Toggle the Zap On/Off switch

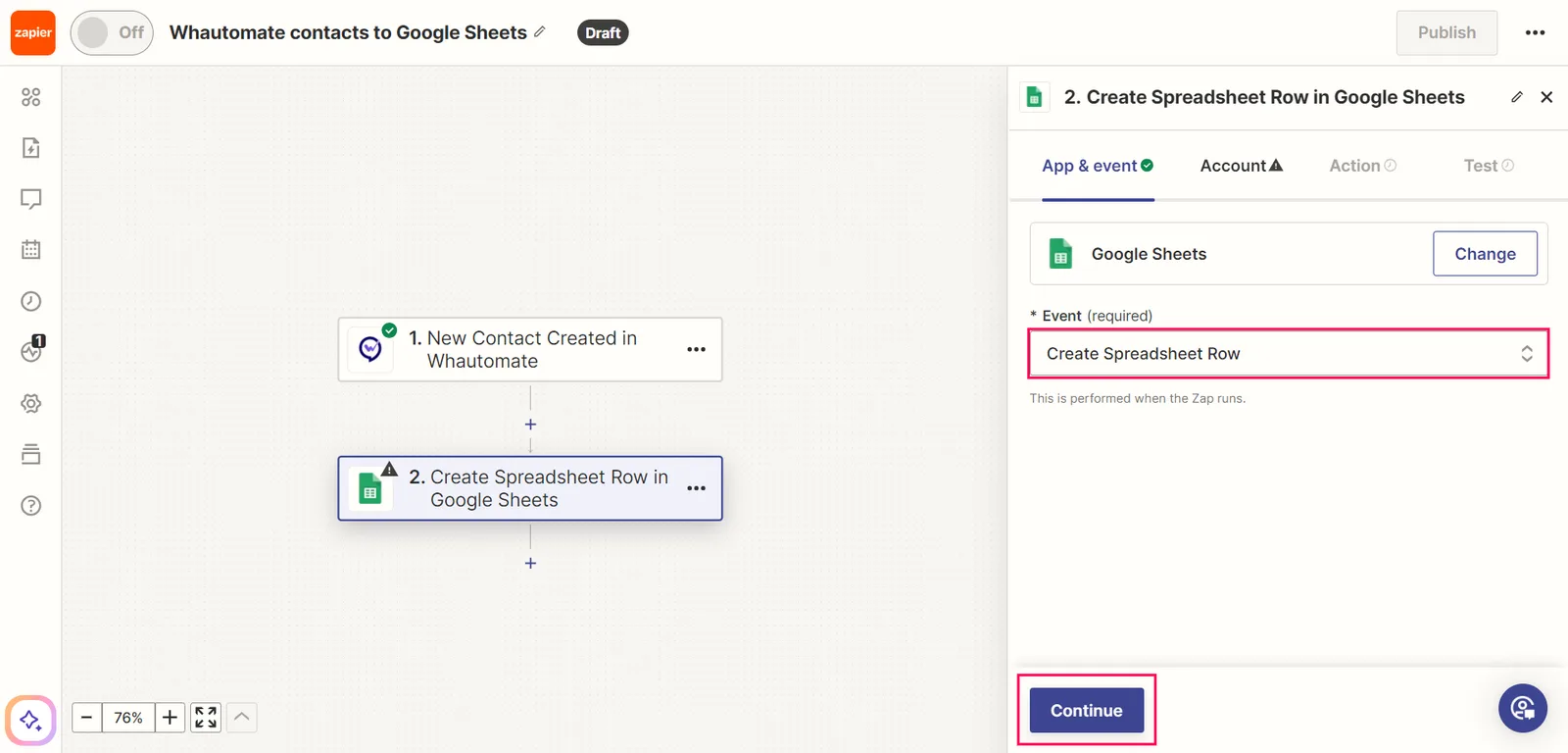(112, 32)
